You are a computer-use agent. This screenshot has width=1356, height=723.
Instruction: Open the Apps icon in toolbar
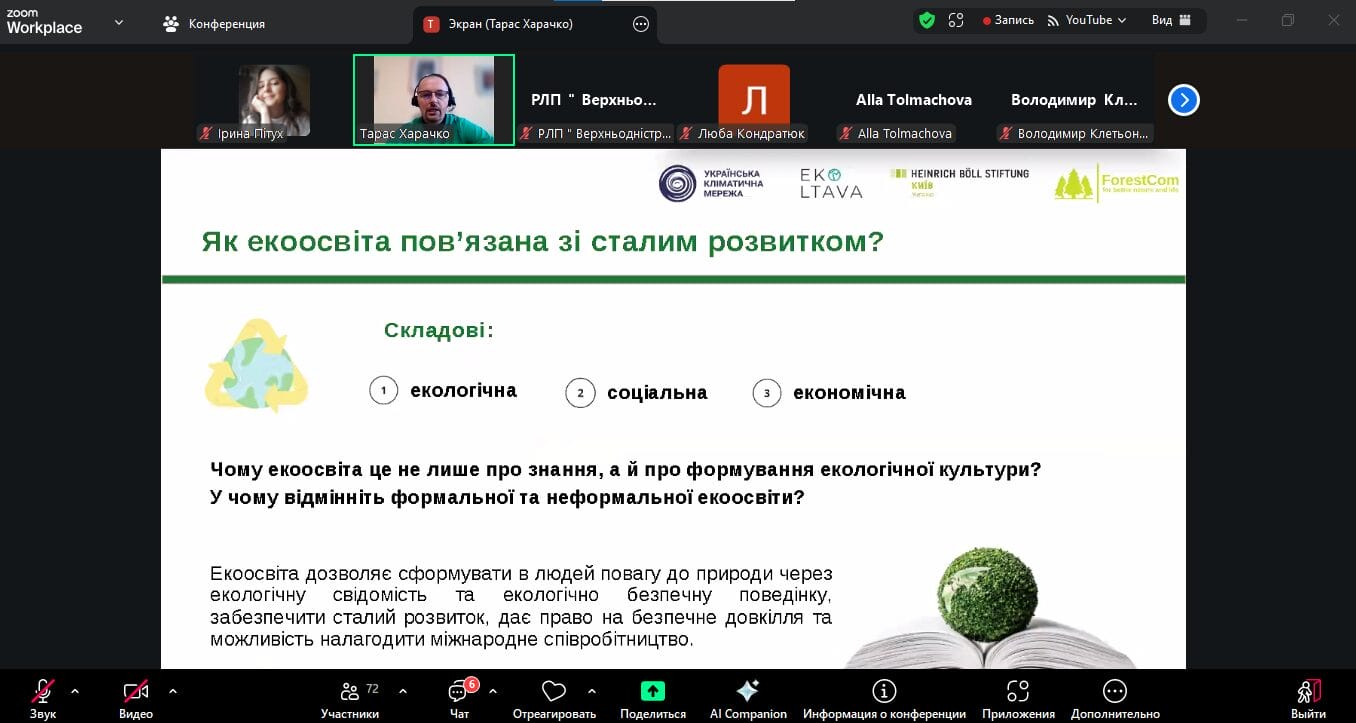tap(1018, 691)
